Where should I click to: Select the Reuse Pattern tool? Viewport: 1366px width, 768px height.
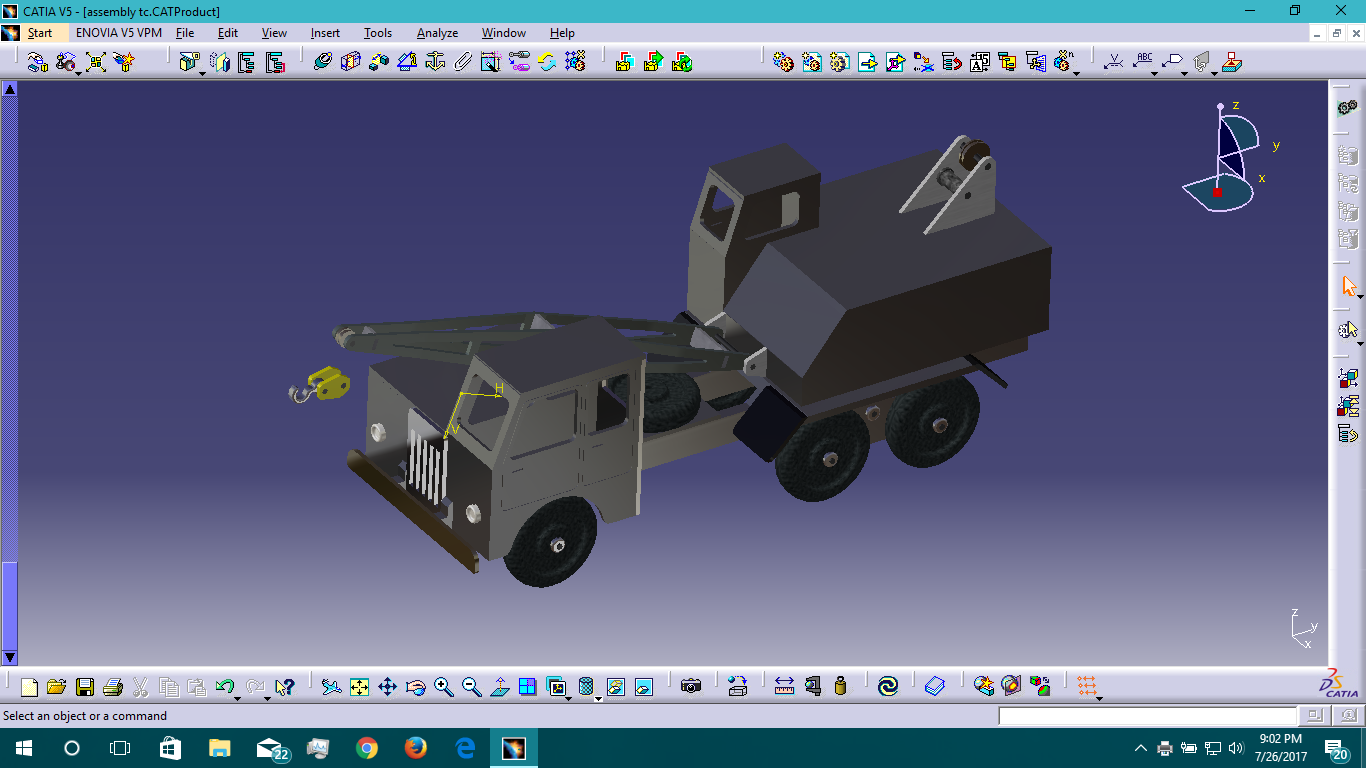click(575, 62)
